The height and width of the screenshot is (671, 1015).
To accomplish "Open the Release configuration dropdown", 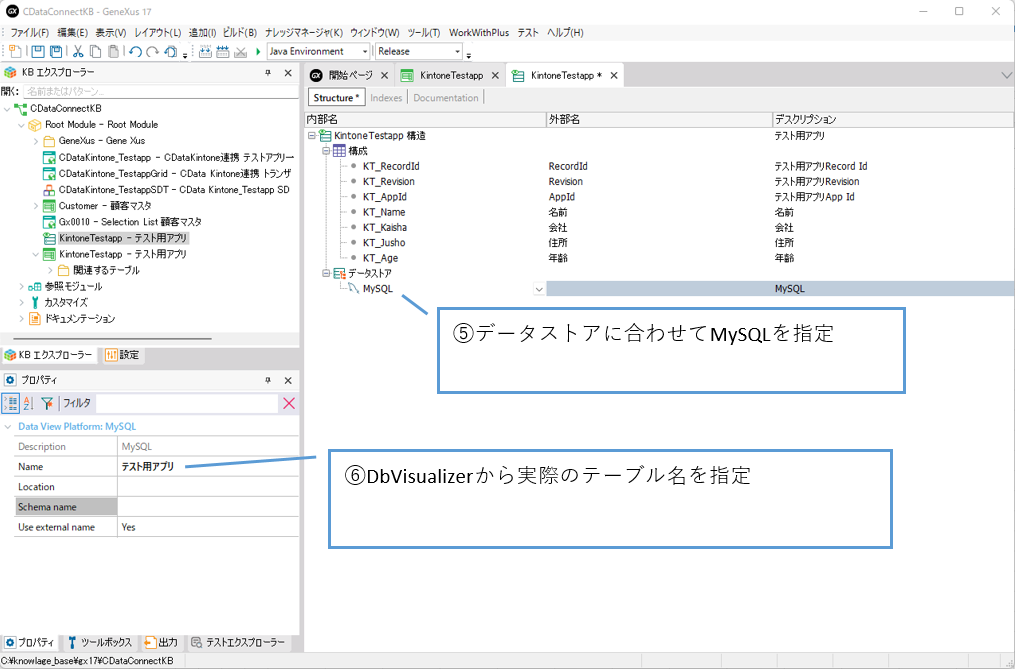I will click(x=457, y=52).
